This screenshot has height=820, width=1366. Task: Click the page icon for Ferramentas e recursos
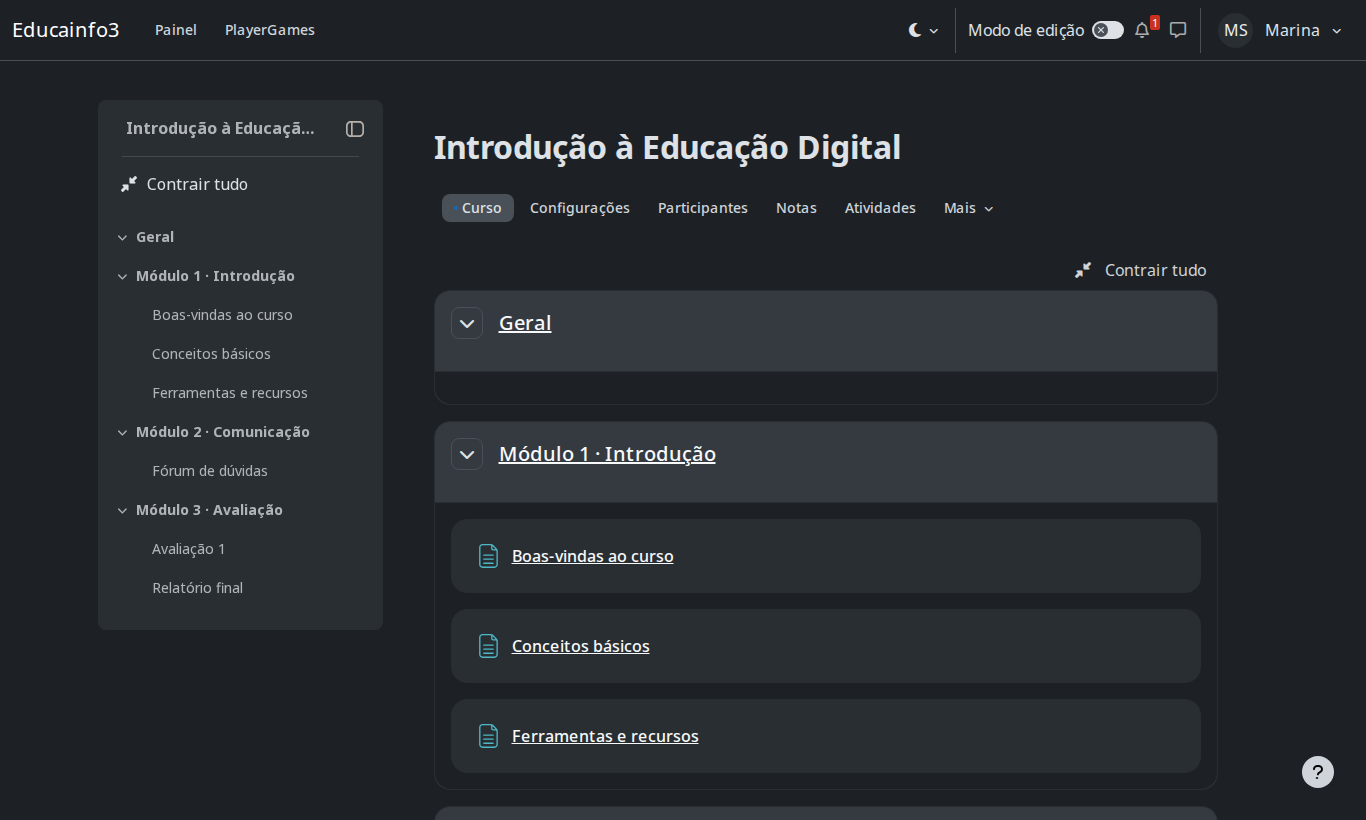point(488,736)
